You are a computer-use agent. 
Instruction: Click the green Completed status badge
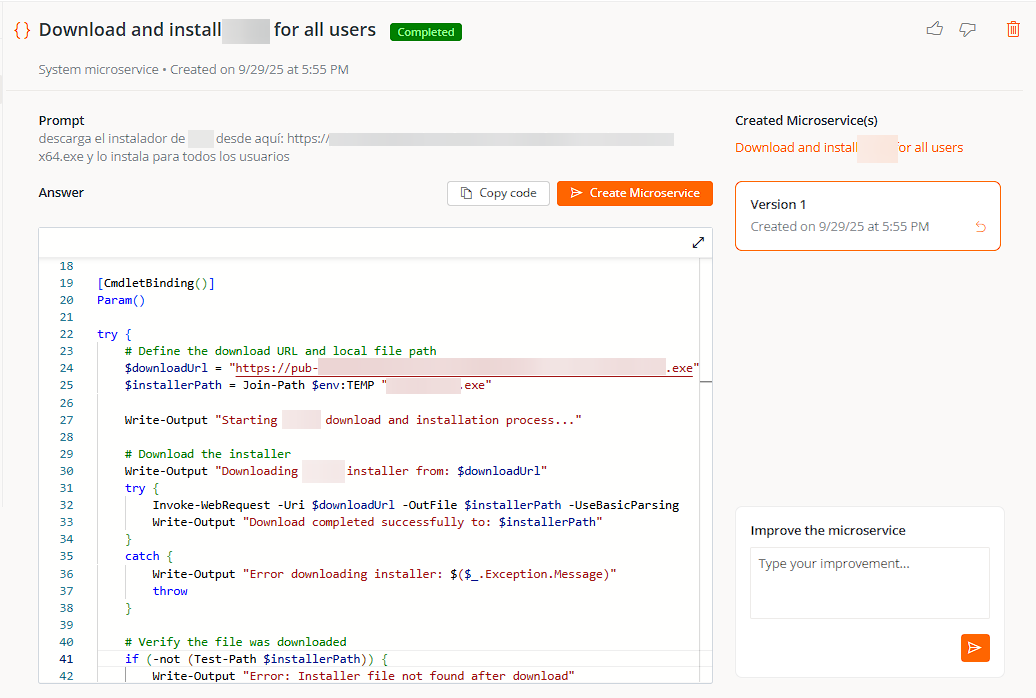point(425,32)
